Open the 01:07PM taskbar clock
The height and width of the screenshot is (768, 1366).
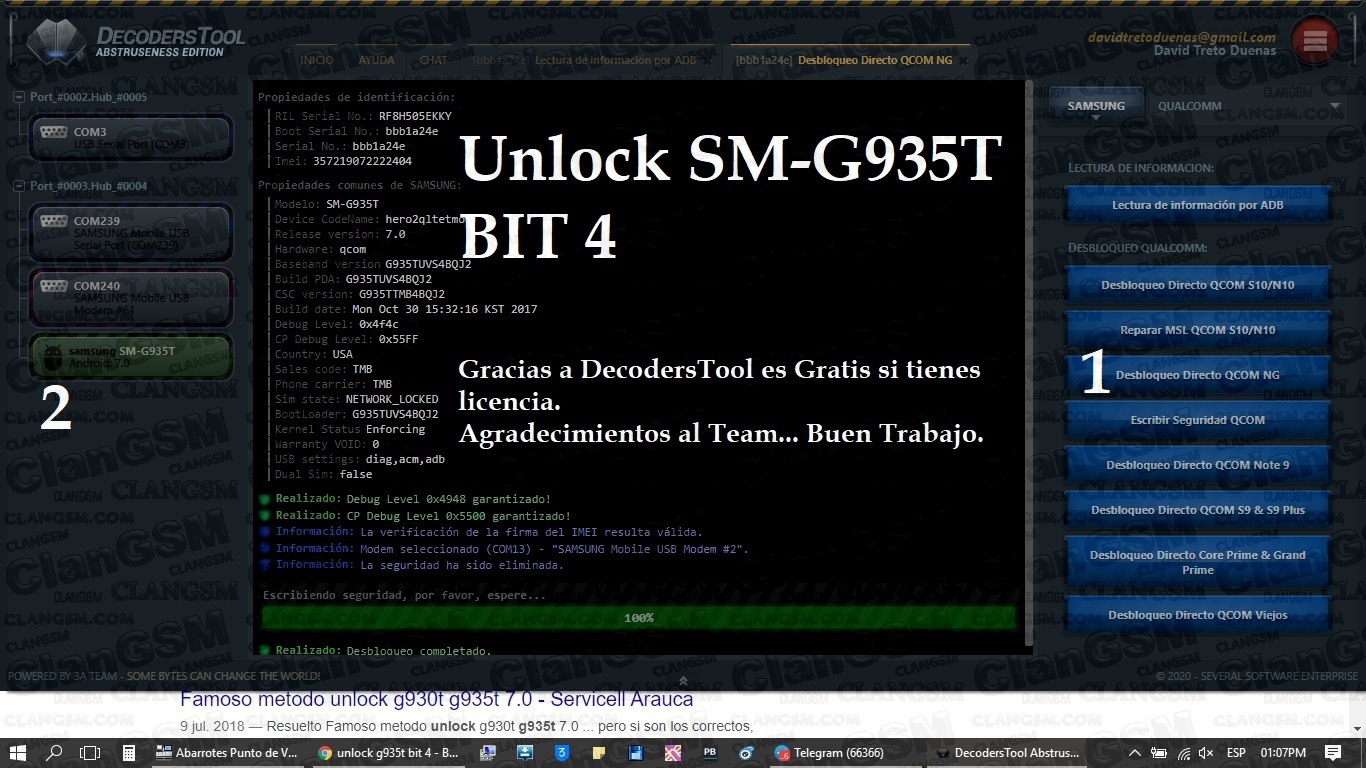(x=1283, y=753)
